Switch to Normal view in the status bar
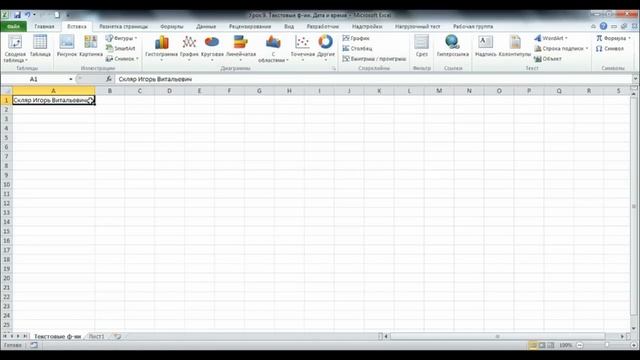The image size is (640, 360). coord(533,345)
